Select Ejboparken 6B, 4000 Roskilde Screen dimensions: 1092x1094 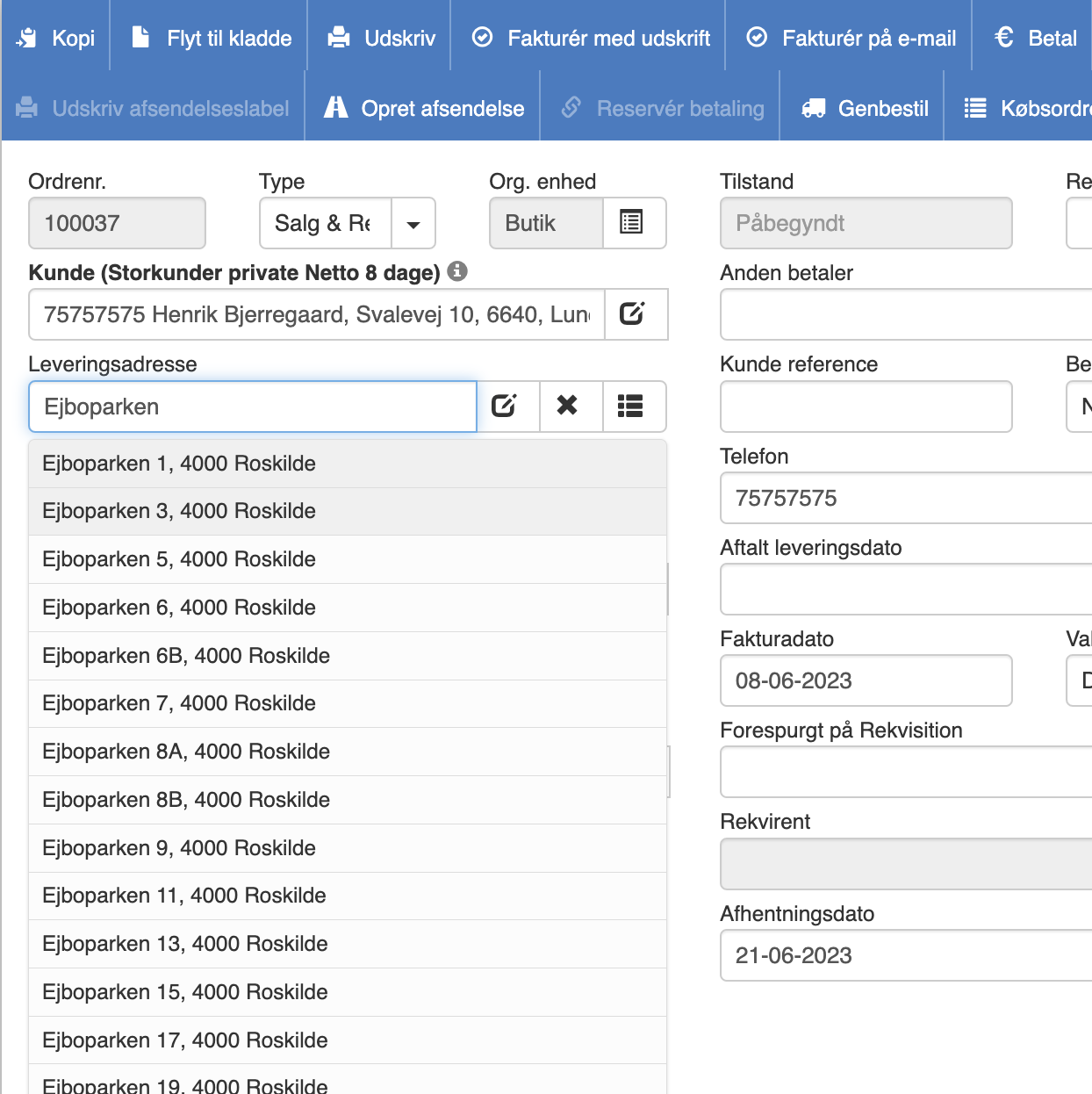coord(348,656)
